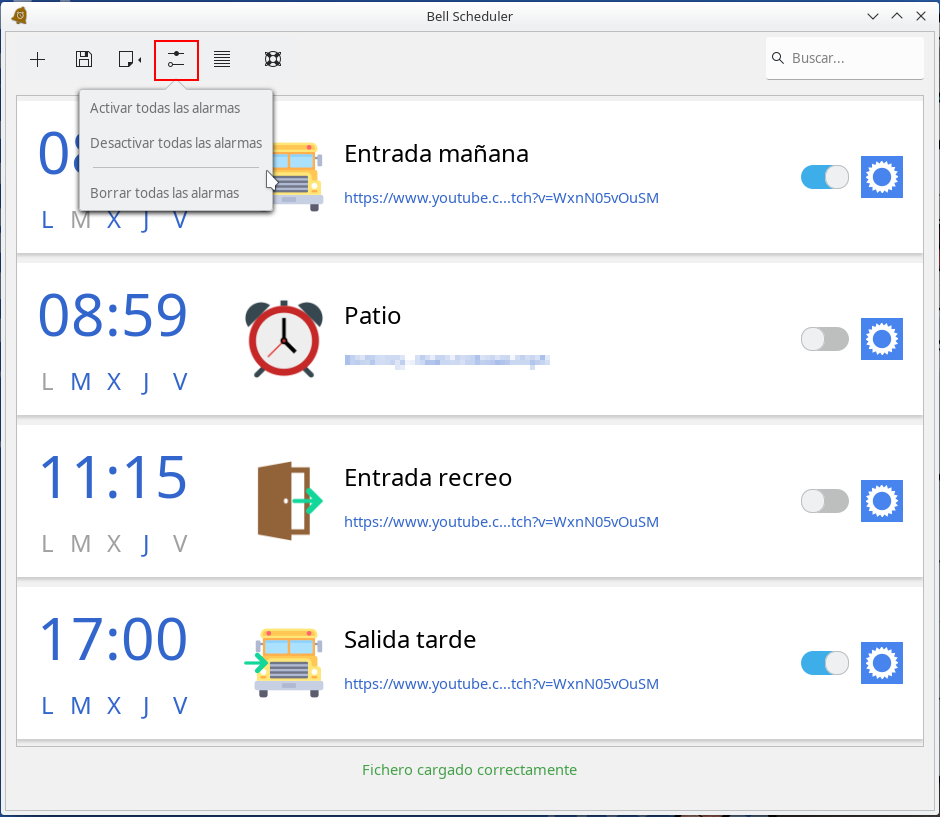Open settings gear for Salida tarde
The height and width of the screenshot is (817, 940).
[881, 663]
